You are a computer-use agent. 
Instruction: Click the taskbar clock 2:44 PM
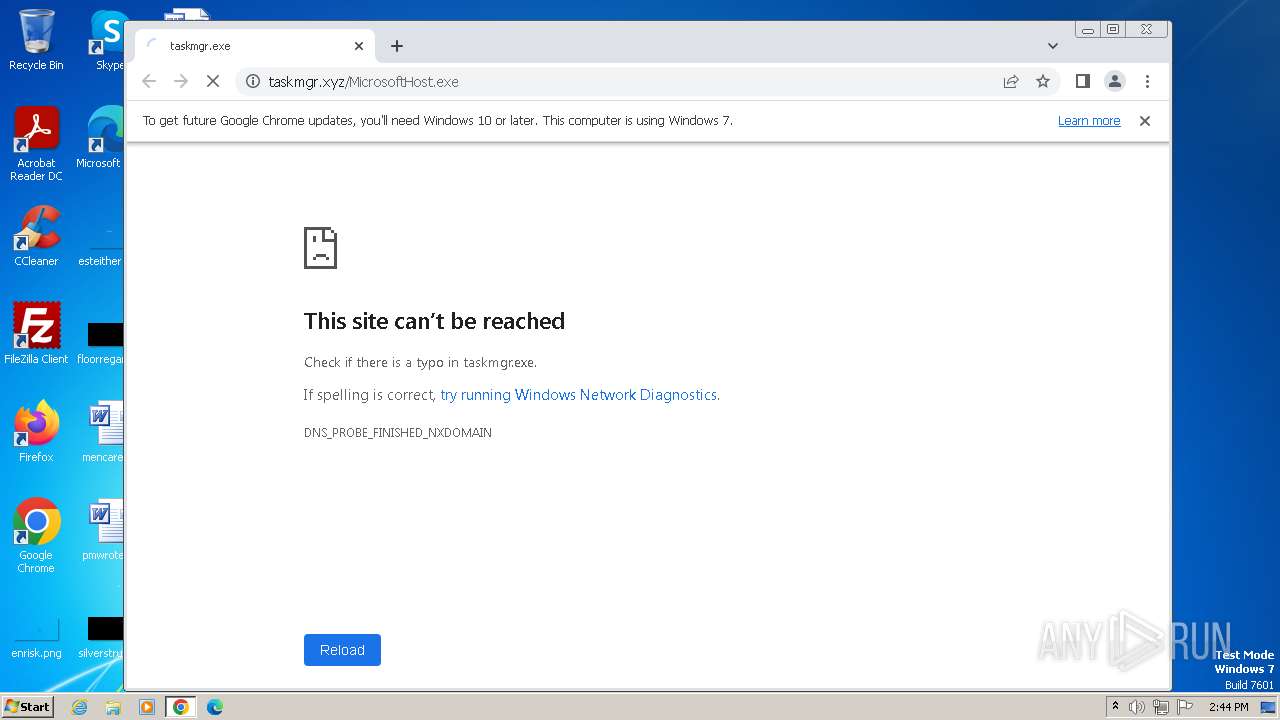tap(1228, 707)
